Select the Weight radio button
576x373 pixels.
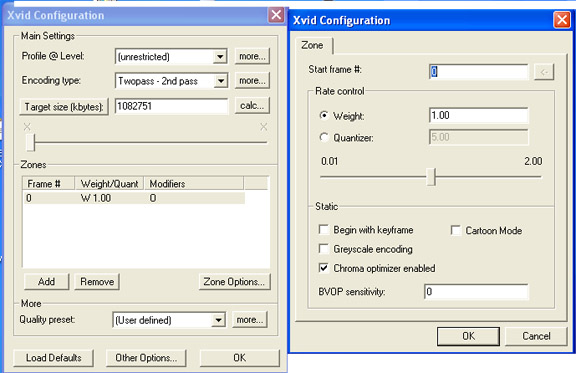click(324, 116)
